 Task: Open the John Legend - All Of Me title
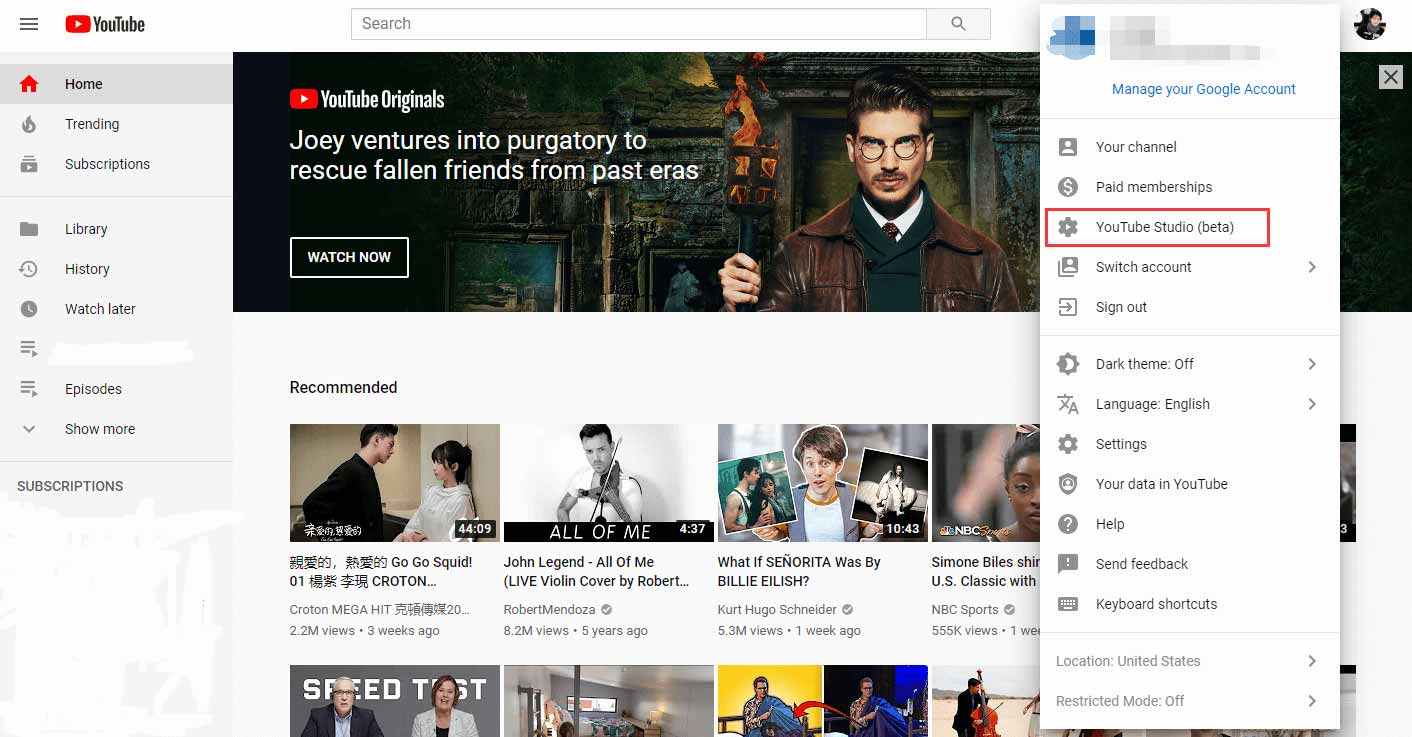pyautogui.click(x=597, y=571)
